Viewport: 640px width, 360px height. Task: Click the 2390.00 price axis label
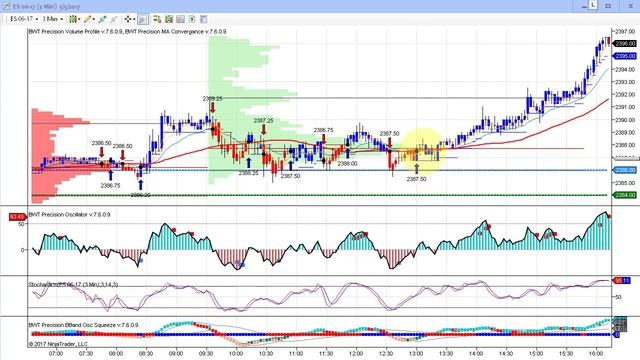click(x=625, y=120)
